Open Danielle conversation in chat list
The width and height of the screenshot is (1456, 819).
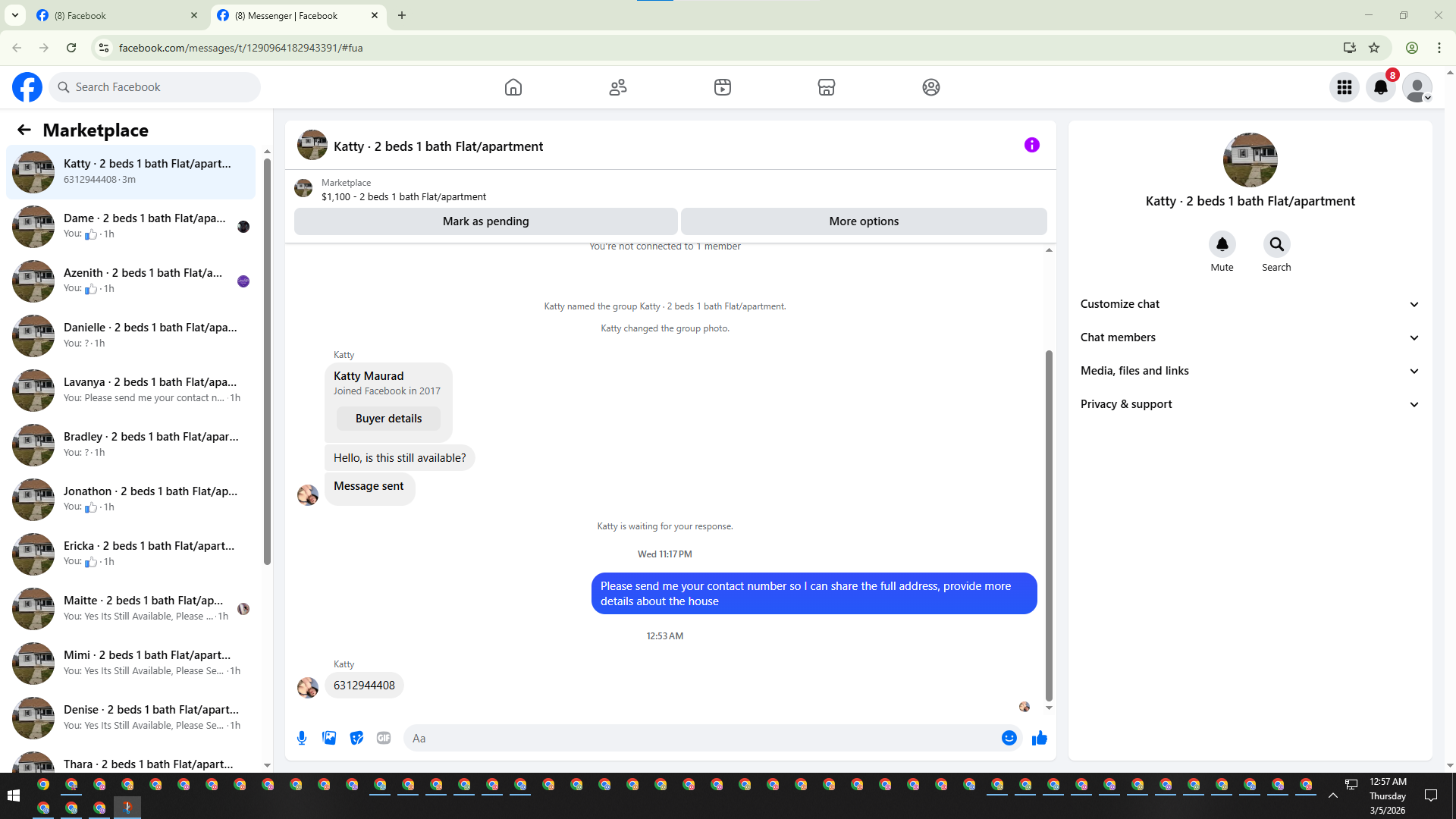tap(130, 336)
